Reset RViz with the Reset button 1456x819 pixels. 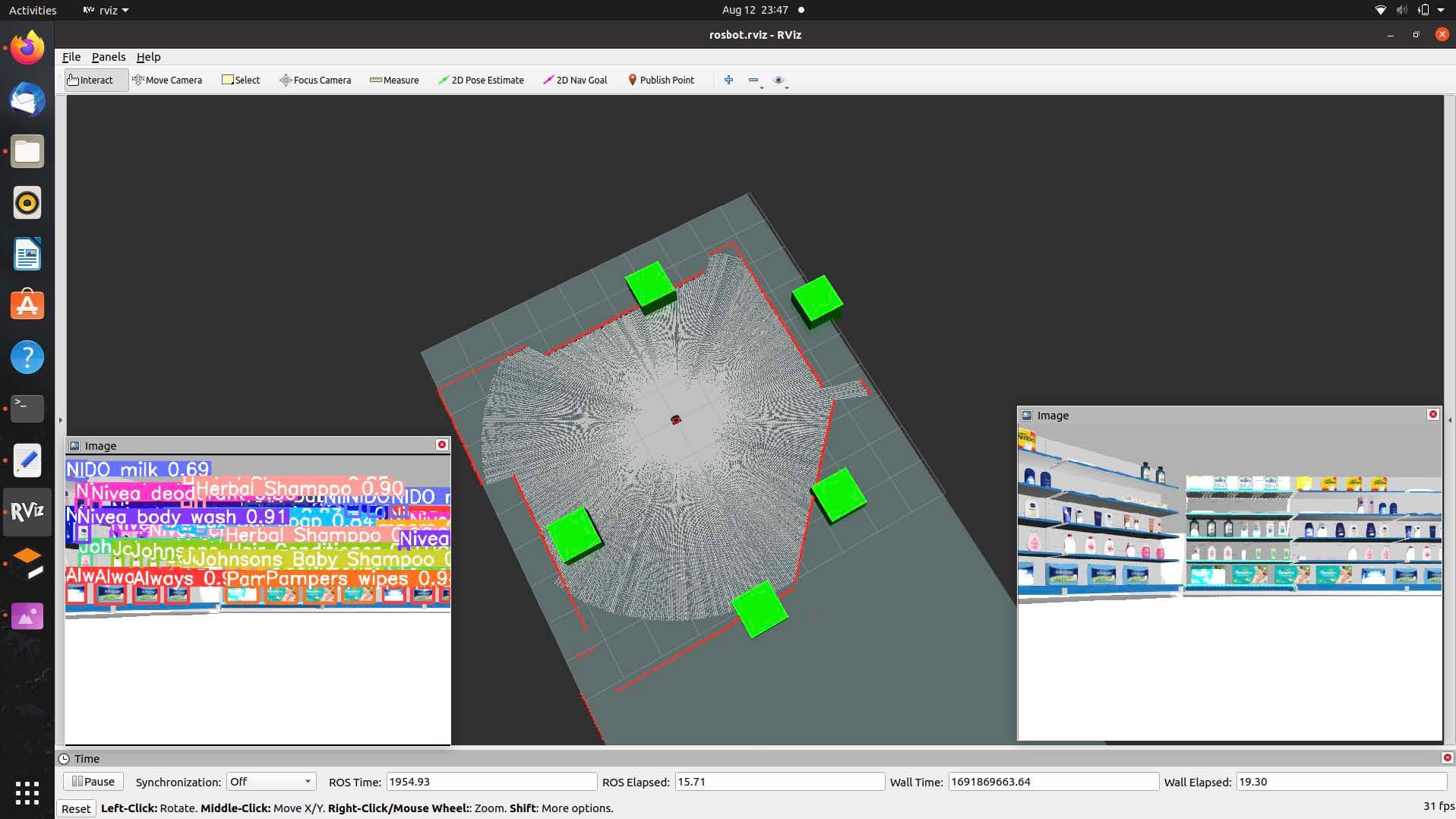(x=75, y=808)
